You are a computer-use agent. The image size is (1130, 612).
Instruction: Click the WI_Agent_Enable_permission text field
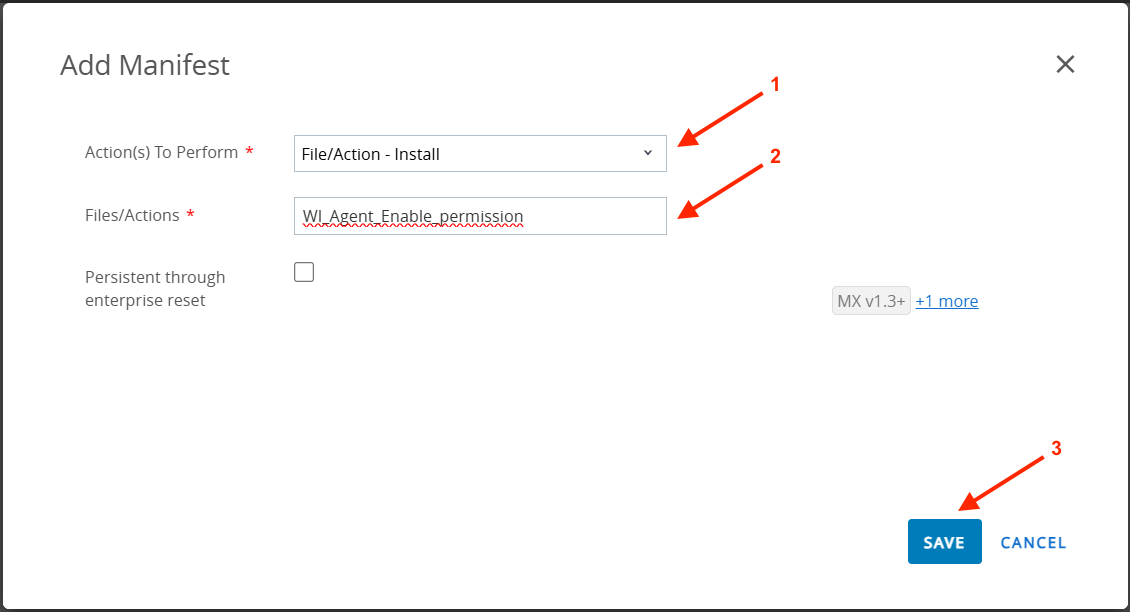tap(480, 216)
